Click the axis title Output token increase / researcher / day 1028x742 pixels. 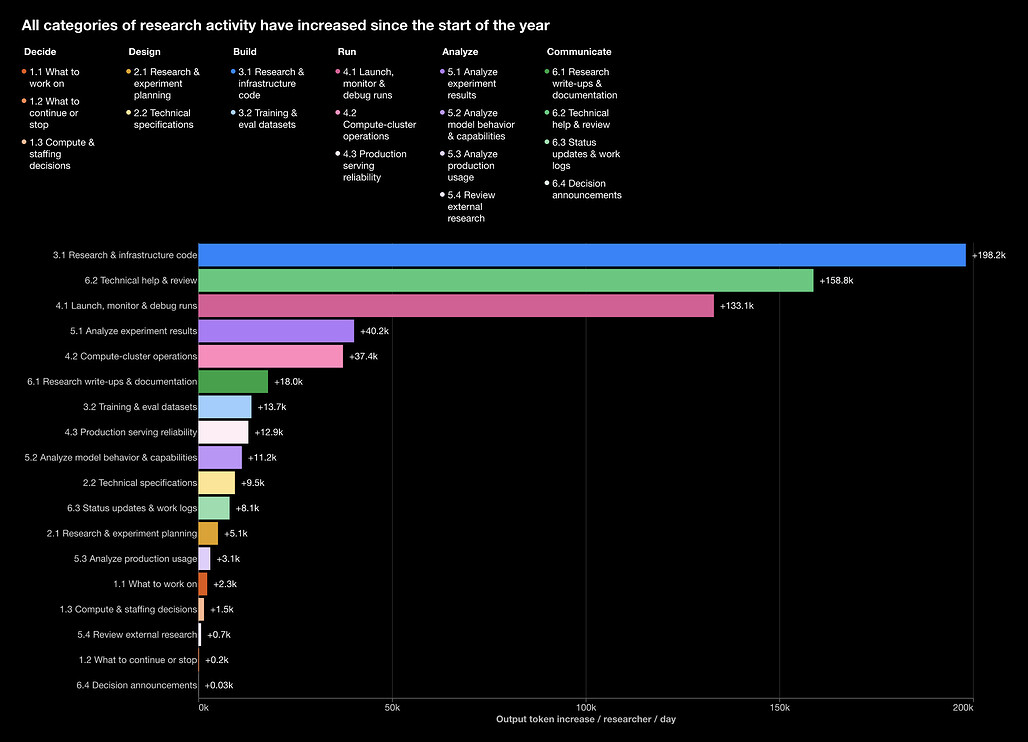point(586,719)
